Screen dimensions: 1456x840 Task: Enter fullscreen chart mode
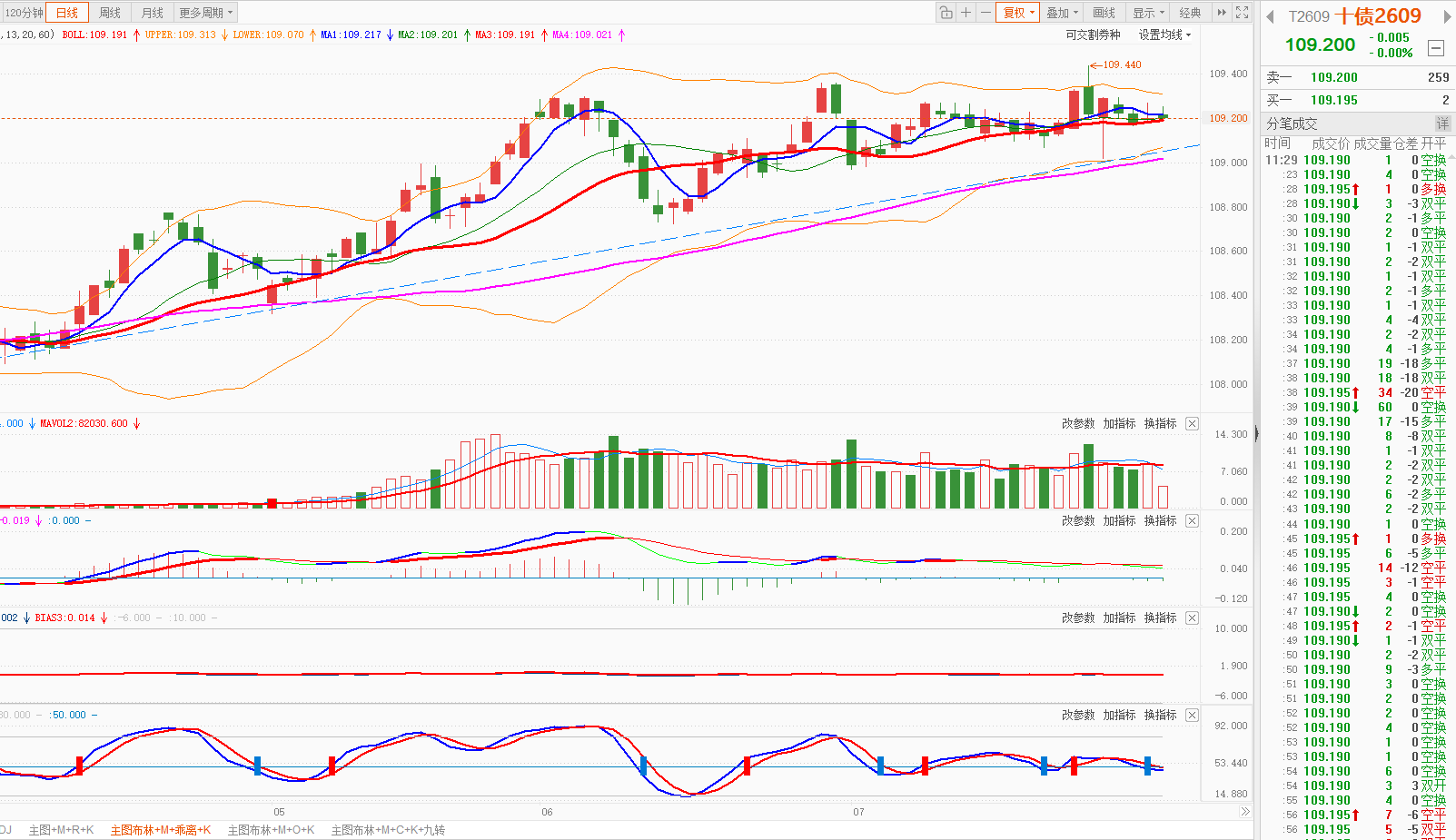coord(1242,13)
